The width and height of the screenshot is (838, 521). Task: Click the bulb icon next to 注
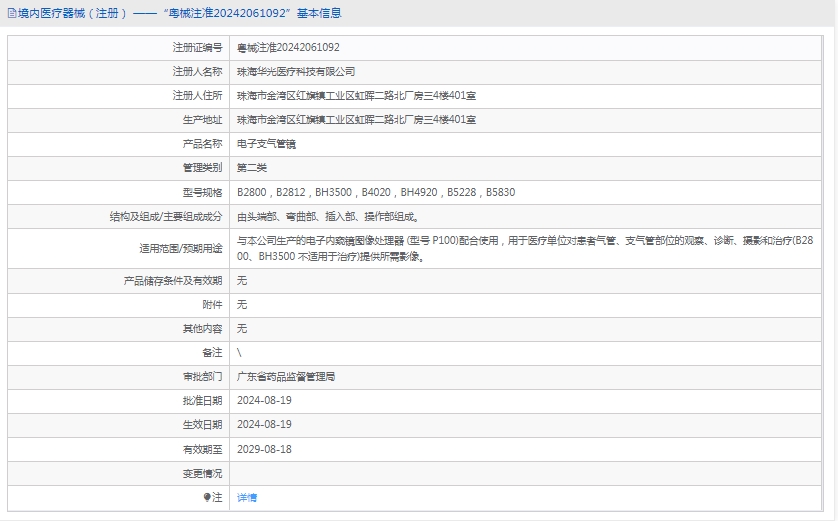pyautogui.click(x=207, y=497)
